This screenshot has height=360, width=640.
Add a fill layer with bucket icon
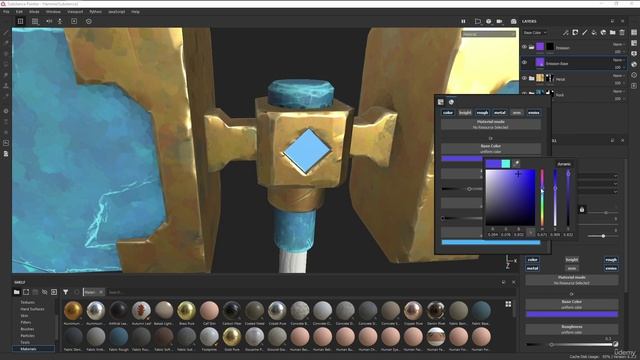coord(594,33)
